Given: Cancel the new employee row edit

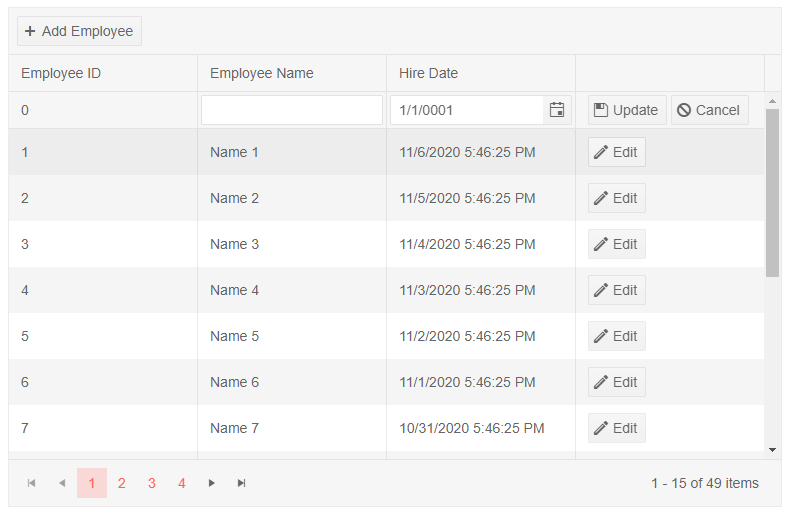Looking at the screenshot, I should tap(709, 110).
